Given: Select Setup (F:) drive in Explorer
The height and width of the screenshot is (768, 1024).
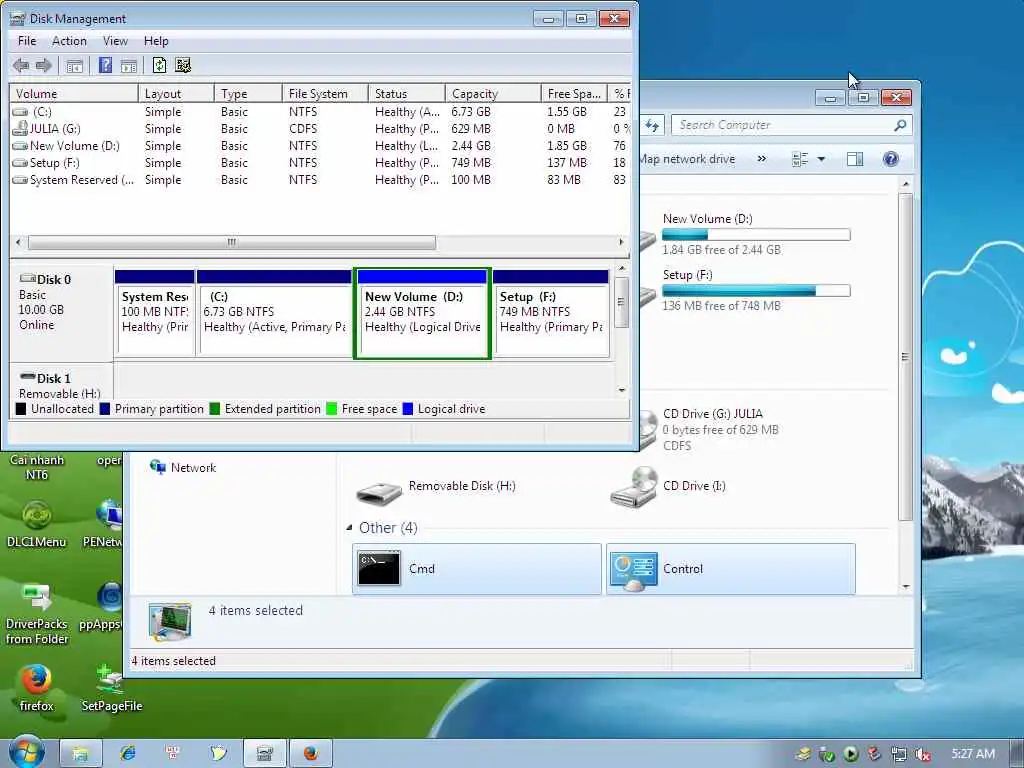Looking at the screenshot, I should coord(744,290).
